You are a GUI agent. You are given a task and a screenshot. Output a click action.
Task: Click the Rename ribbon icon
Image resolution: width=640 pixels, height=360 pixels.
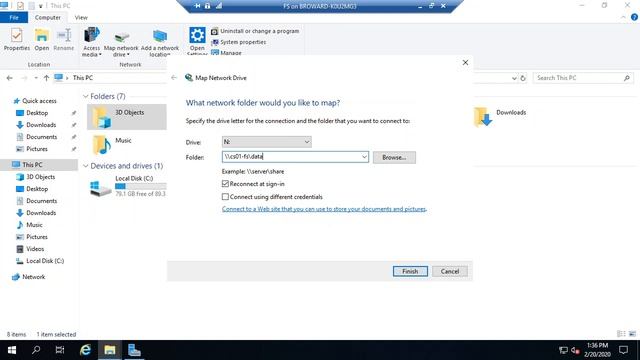tap(64, 39)
